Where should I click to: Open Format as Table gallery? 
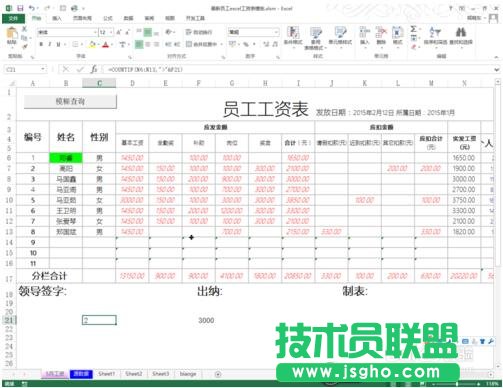316,38
